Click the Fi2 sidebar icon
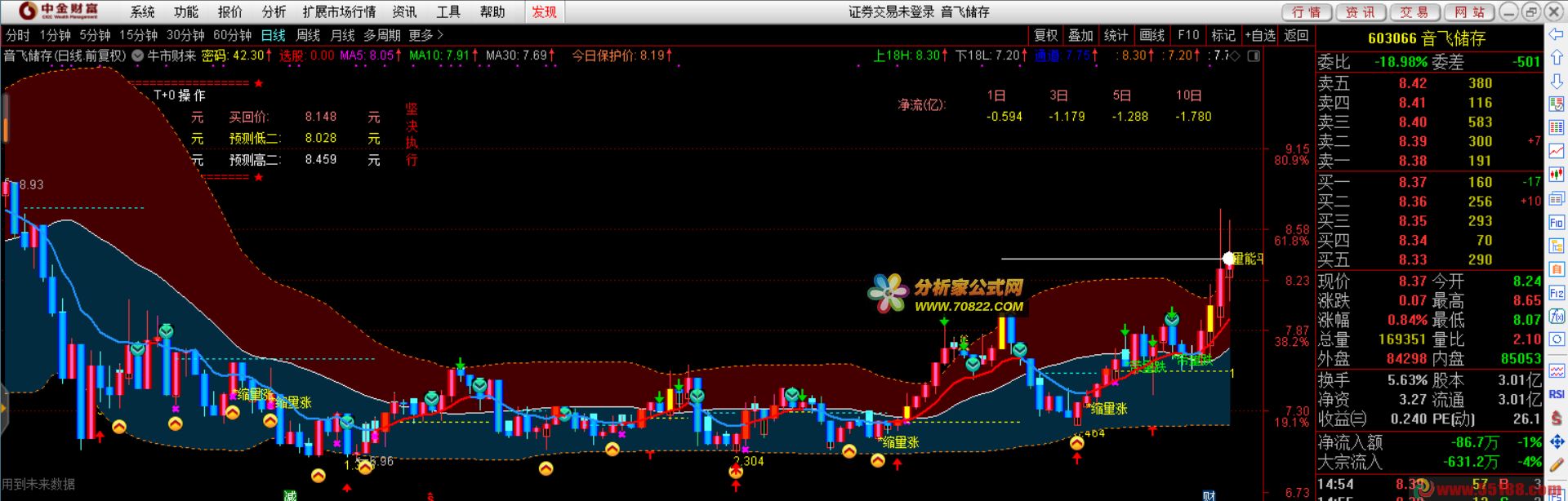Viewport: 1568px width, 501px height. point(1557,292)
